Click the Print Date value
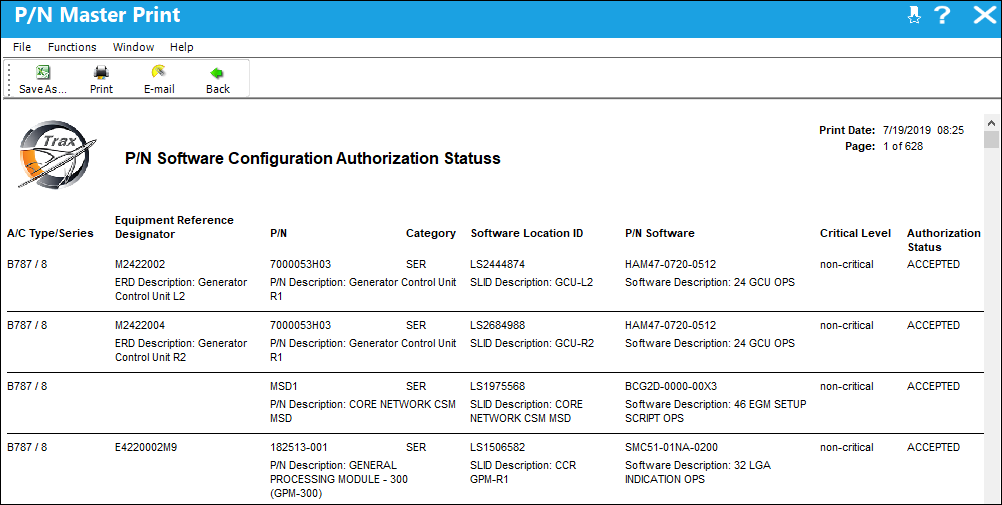1002x505 pixels. [923, 130]
